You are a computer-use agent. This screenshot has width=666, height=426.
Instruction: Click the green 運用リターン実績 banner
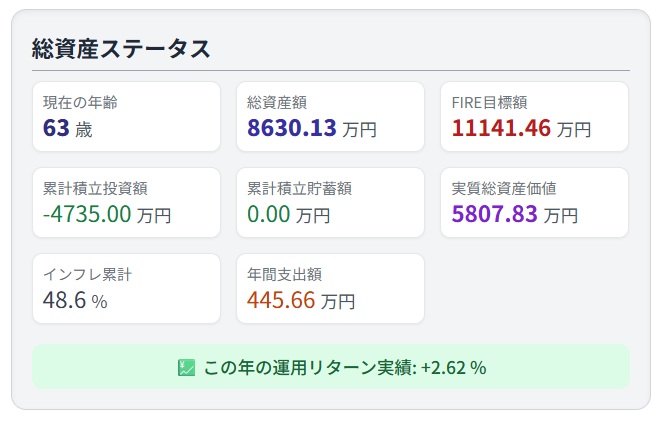tap(331, 367)
